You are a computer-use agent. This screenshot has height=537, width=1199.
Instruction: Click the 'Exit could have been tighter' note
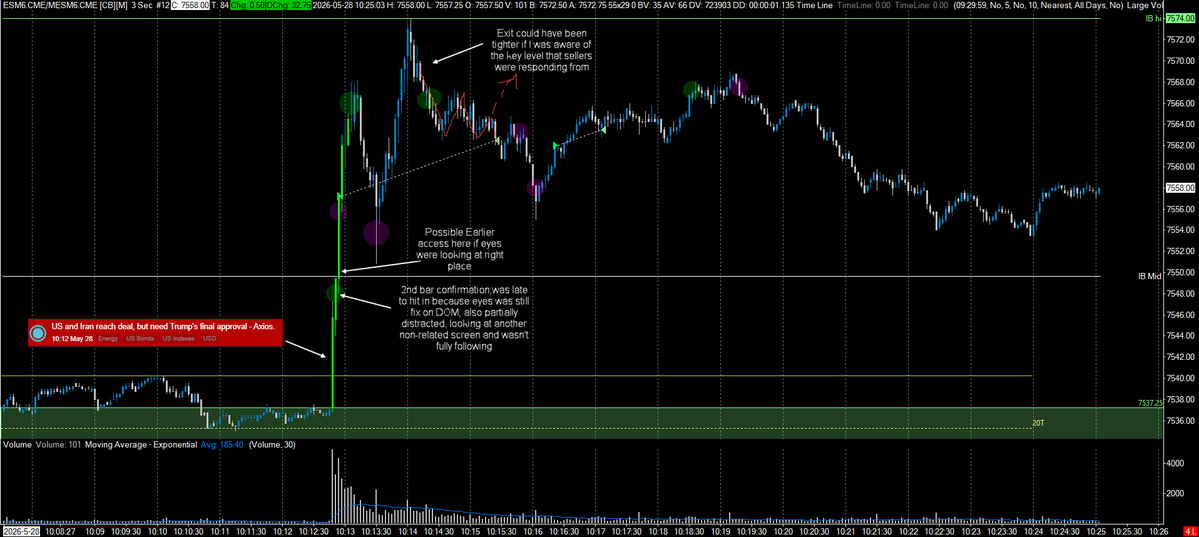pyautogui.click(x=539, y=50)
